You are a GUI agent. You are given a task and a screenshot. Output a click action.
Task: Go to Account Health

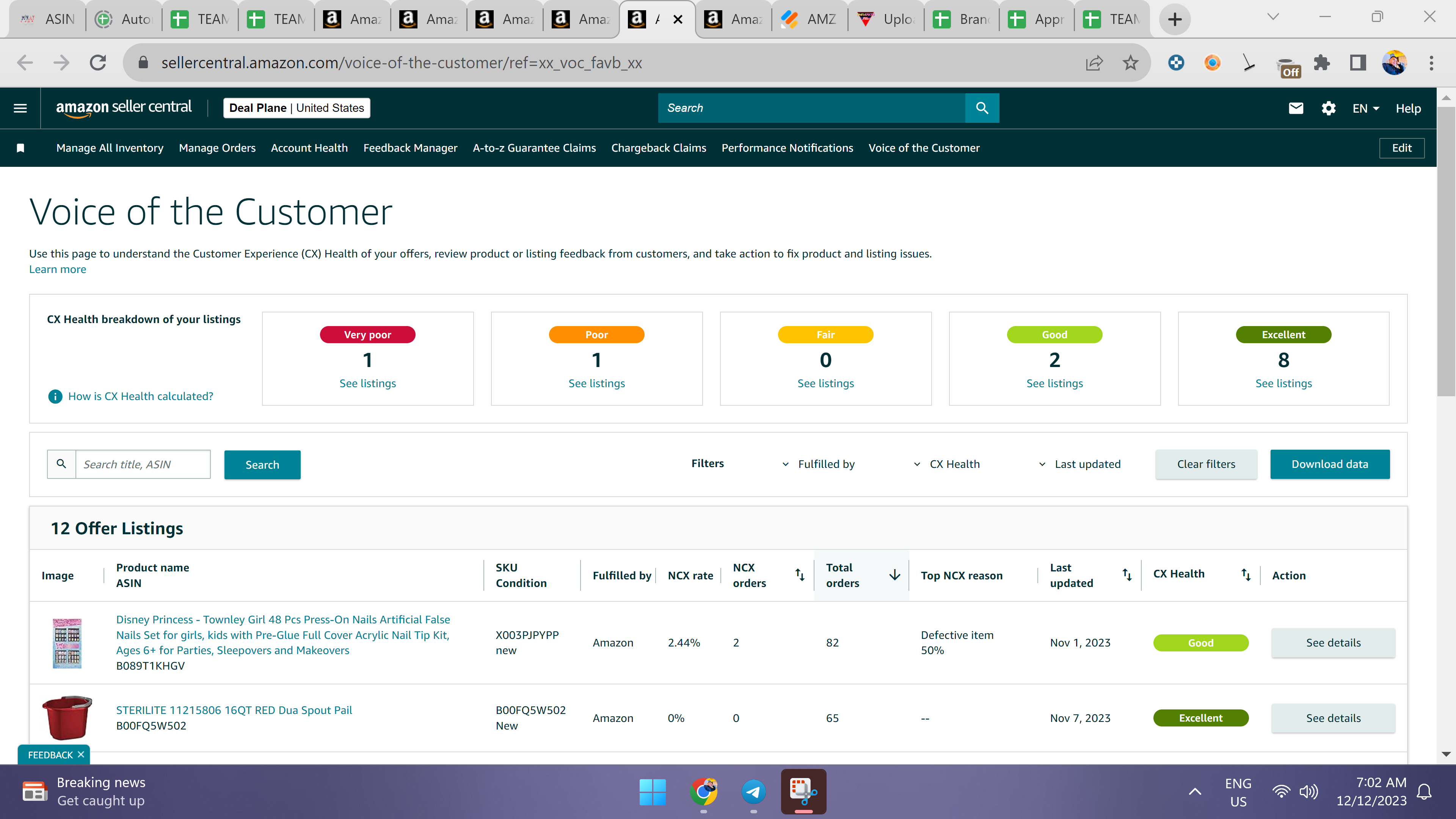tap(309, 148)
